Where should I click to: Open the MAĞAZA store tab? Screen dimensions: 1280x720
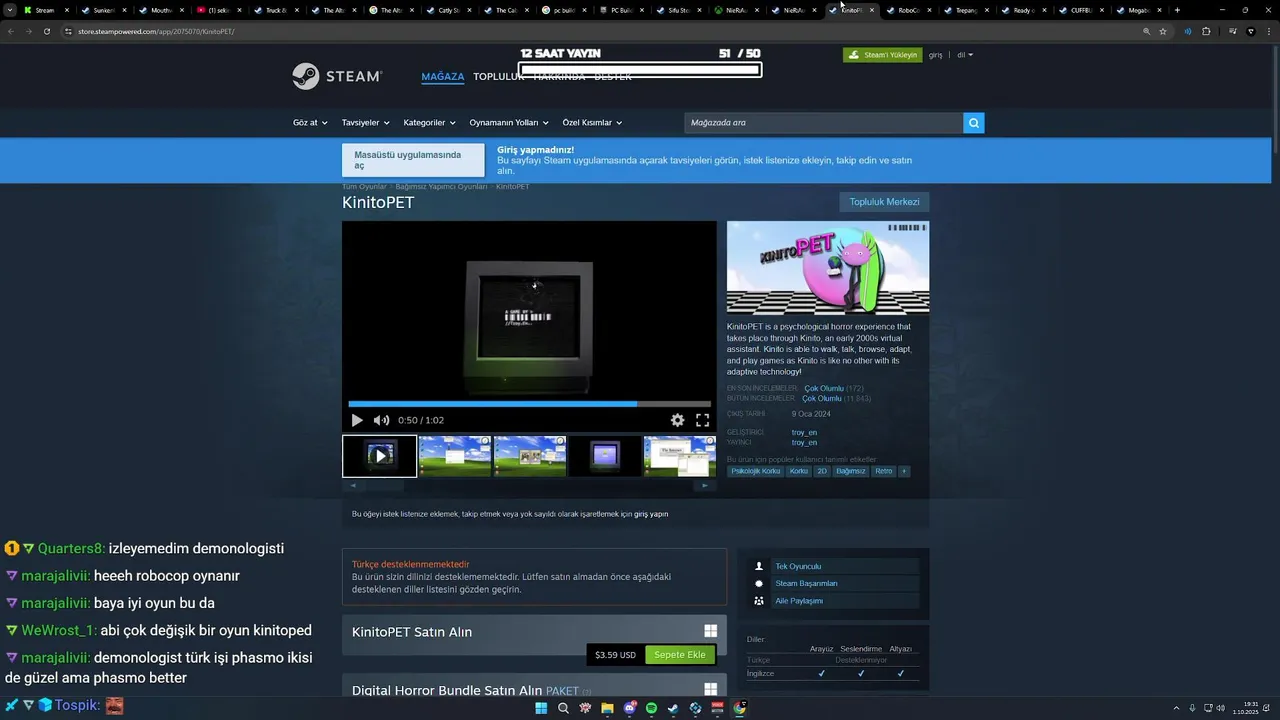(x=443, y=76)
